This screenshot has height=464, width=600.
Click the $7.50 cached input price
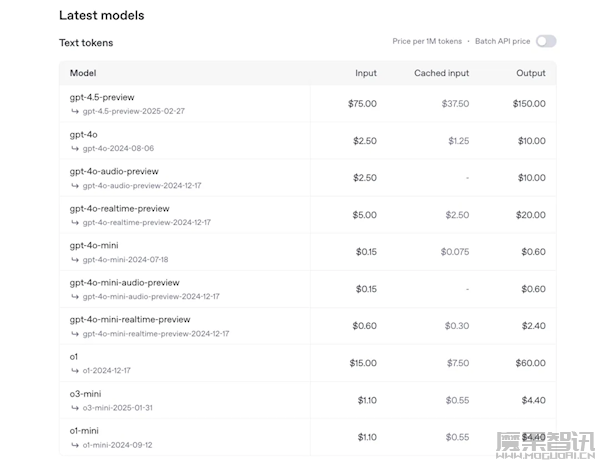458,363
